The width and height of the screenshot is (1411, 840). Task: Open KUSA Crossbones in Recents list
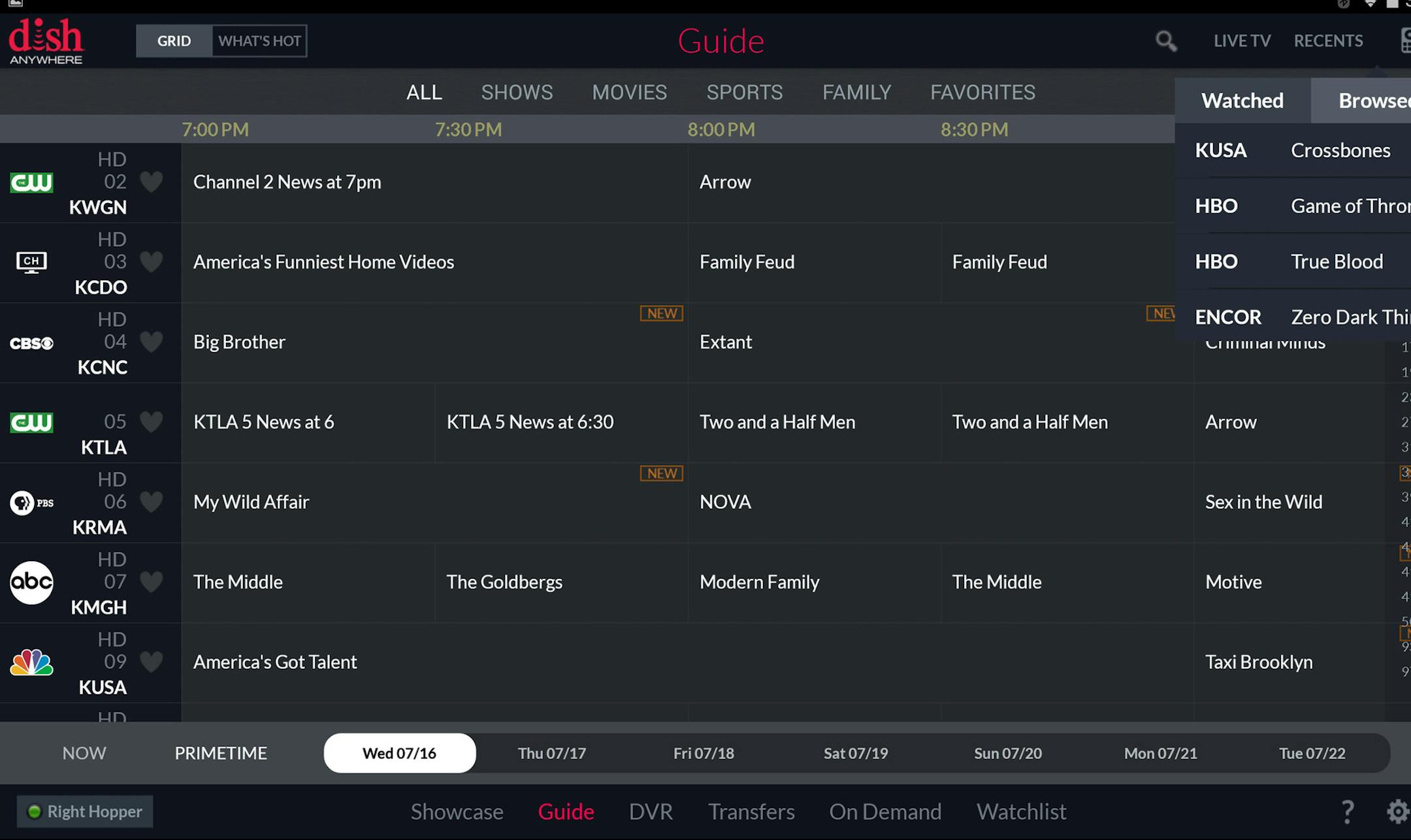(x=1293, y=150)
